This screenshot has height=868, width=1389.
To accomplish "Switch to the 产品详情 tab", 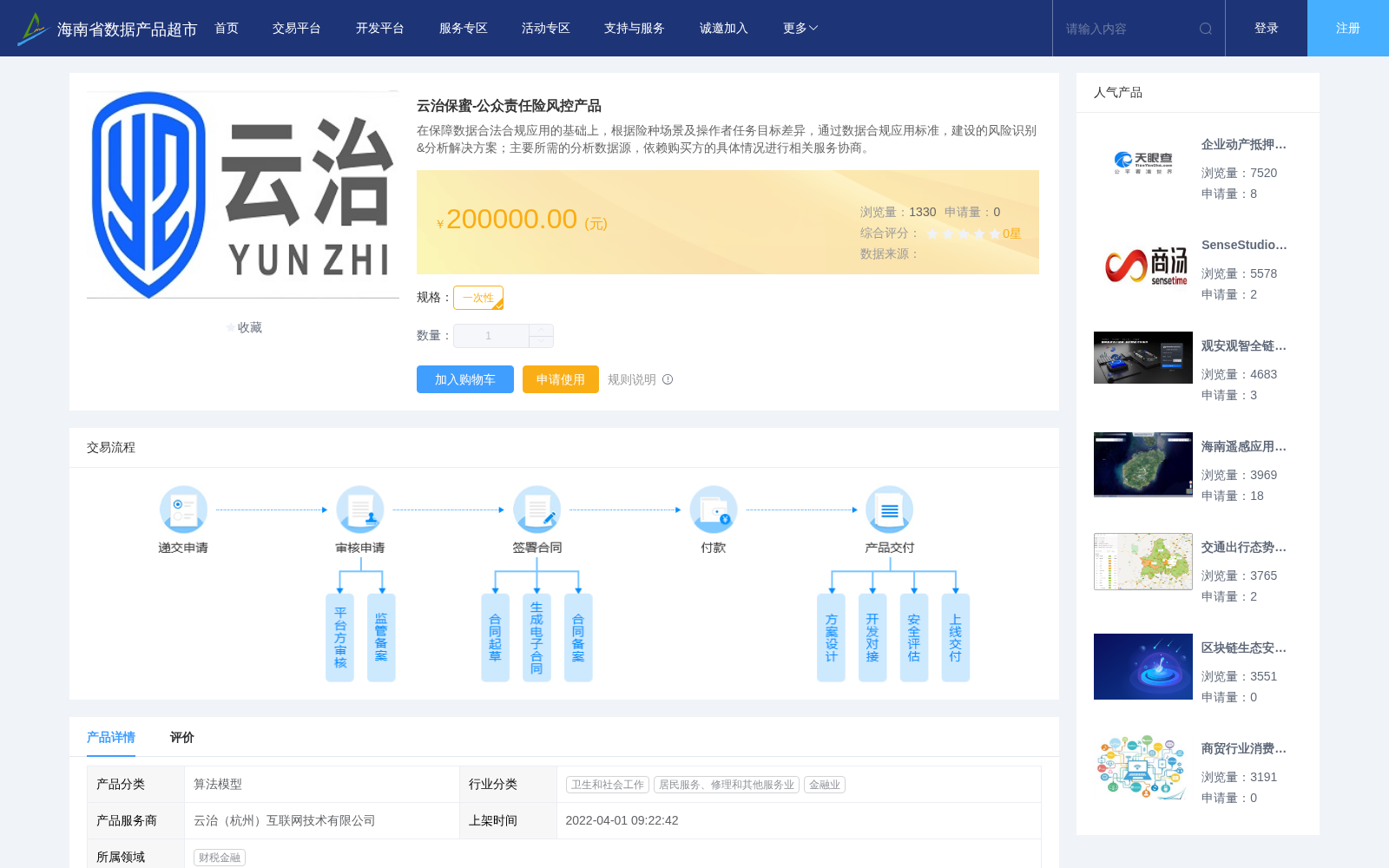I will point(111,737).
